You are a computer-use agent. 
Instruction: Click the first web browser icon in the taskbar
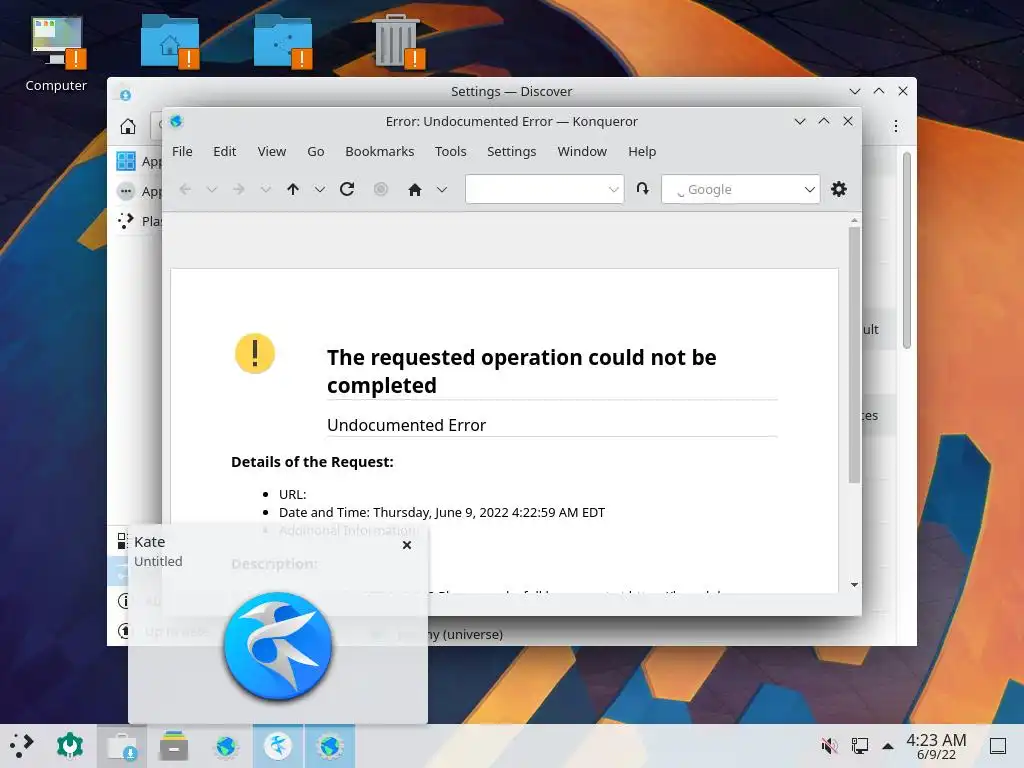tap(226, 745)
